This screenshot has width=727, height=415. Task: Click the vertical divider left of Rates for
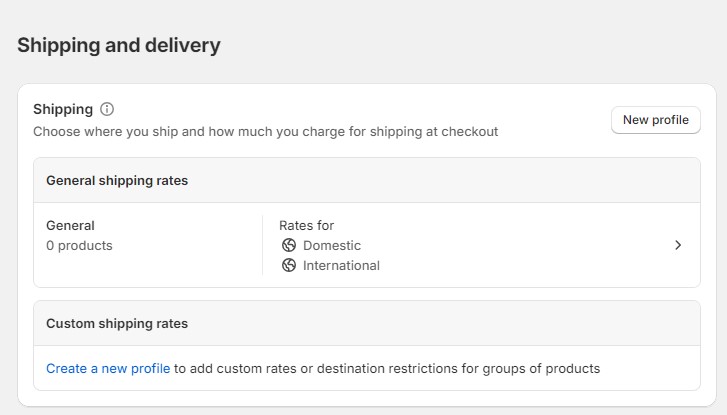point(262,245)
